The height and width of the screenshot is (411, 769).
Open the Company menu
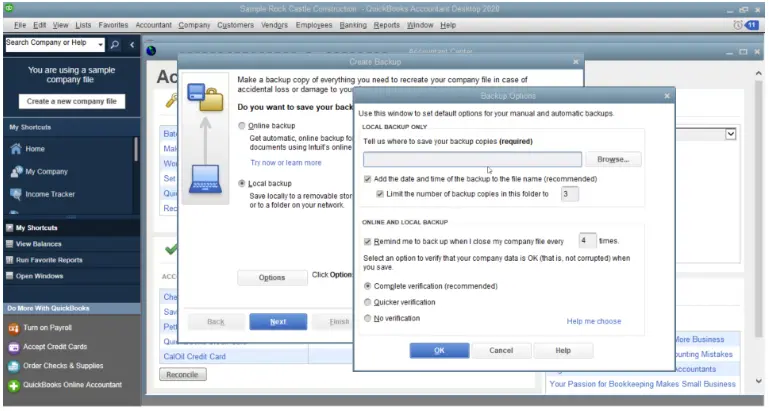[194, 25]
